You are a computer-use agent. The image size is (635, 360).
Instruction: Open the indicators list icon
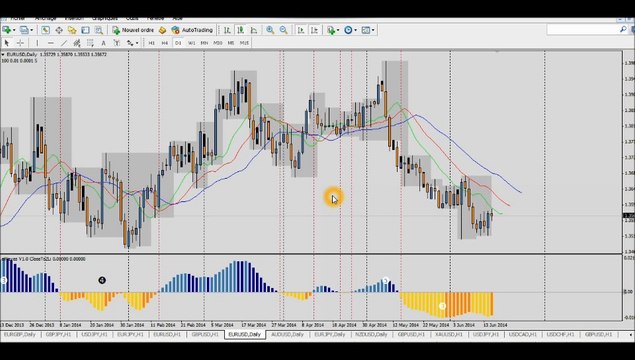(331, 30)
